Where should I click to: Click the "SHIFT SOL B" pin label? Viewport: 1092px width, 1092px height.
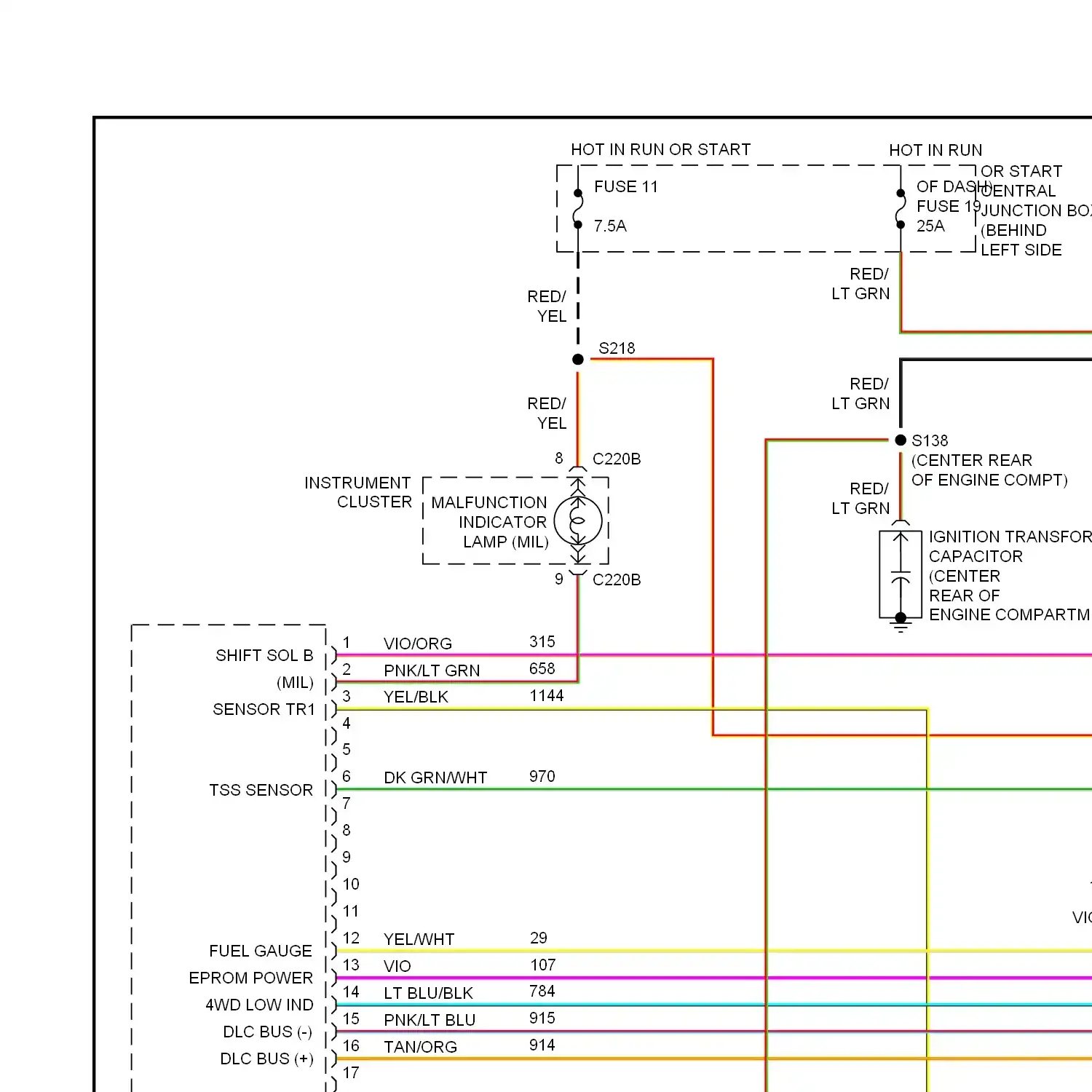pyautogui.click(x=264, y=655)
